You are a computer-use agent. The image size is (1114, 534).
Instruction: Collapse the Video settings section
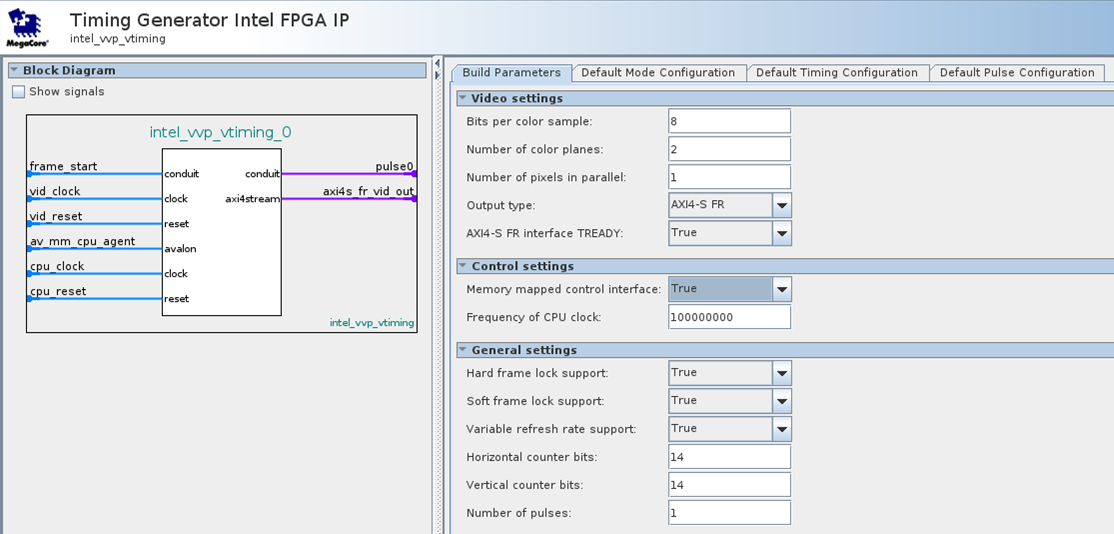pyautogui.click(x=463, y=99)
